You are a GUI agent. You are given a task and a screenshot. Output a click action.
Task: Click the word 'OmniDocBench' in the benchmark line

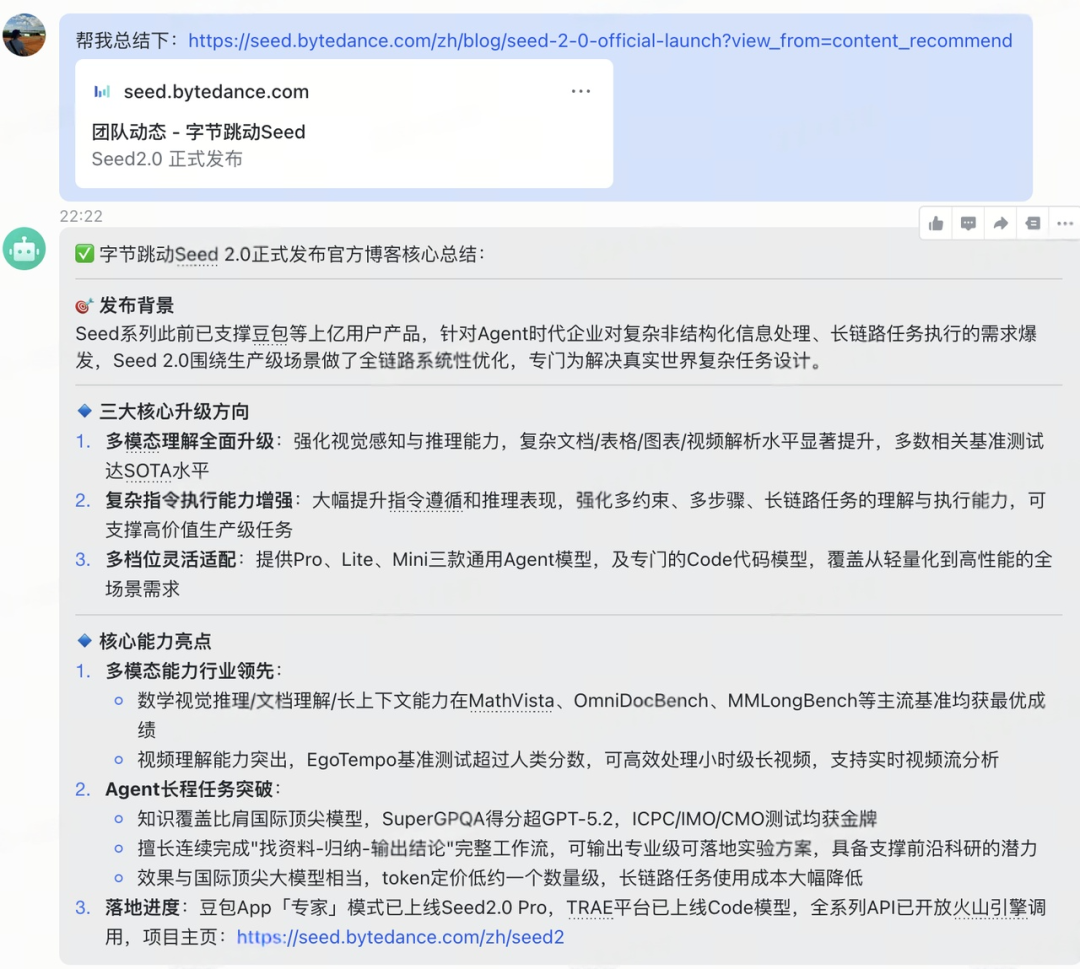[641, 700]
